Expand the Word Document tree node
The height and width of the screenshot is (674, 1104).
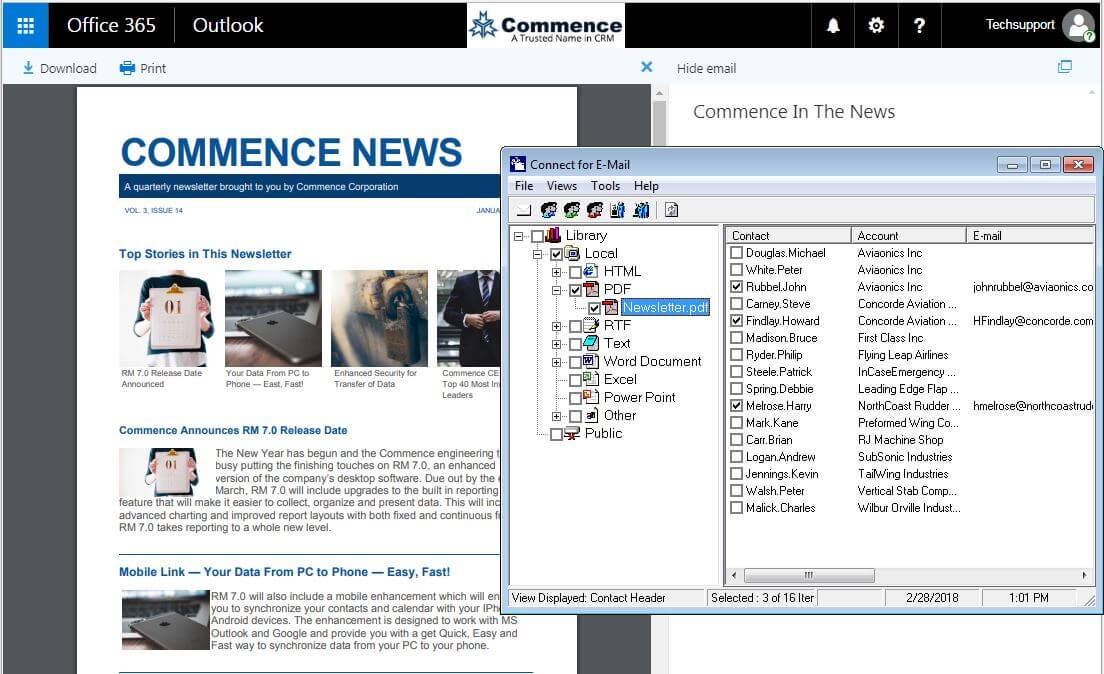557,362
